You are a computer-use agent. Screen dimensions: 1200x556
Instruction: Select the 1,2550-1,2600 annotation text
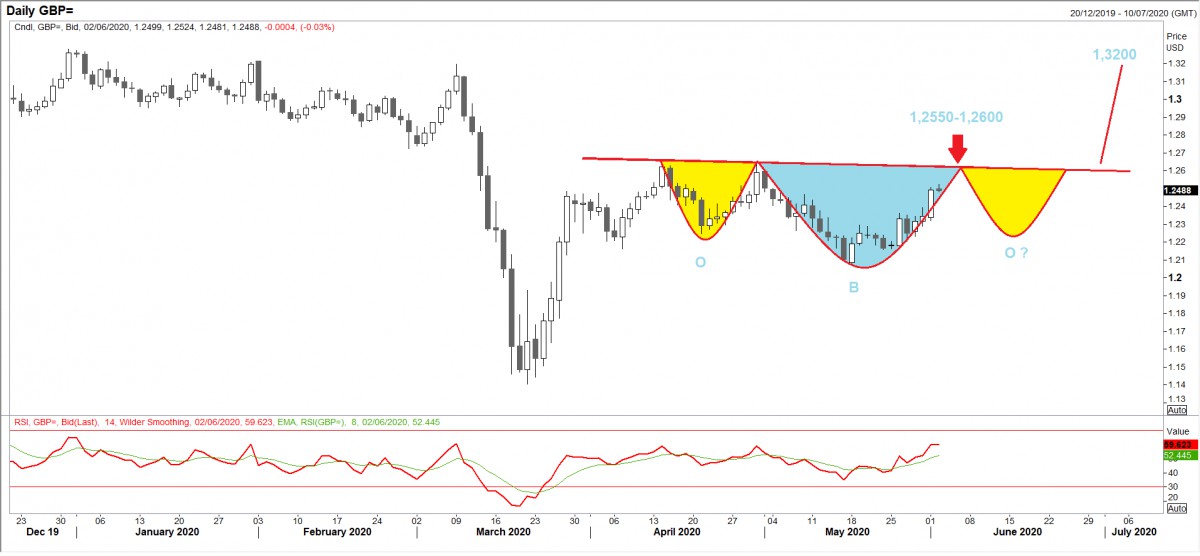pos(956,117)
